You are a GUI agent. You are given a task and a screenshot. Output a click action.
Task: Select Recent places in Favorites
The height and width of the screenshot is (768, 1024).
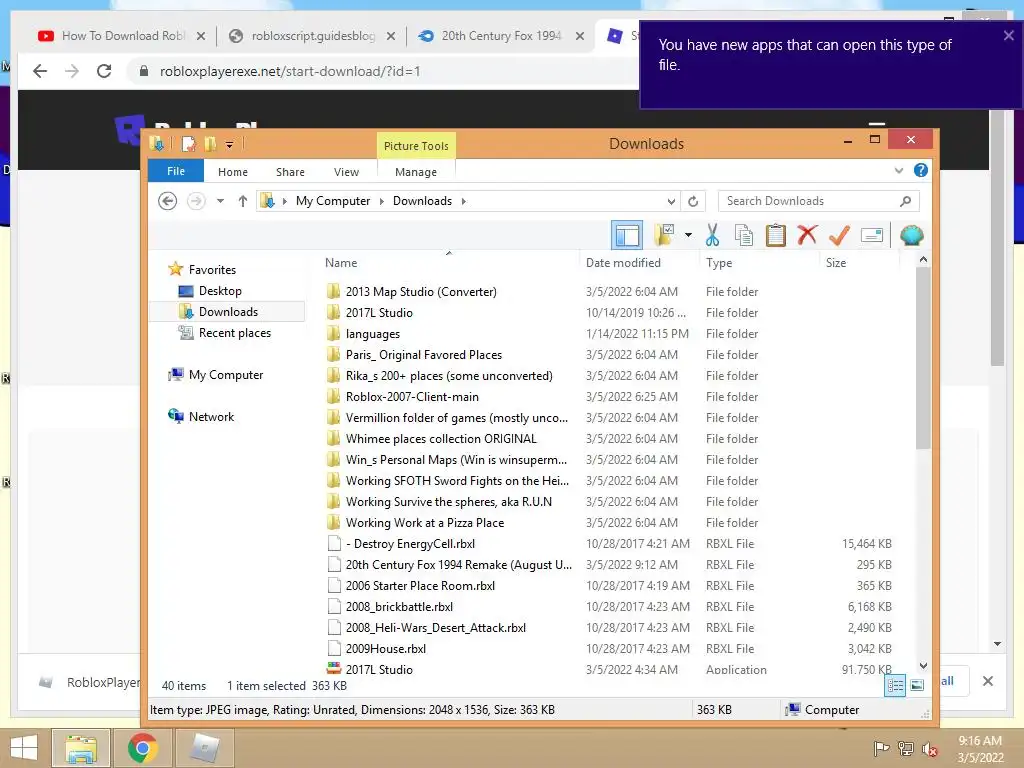tap(225, 333)
